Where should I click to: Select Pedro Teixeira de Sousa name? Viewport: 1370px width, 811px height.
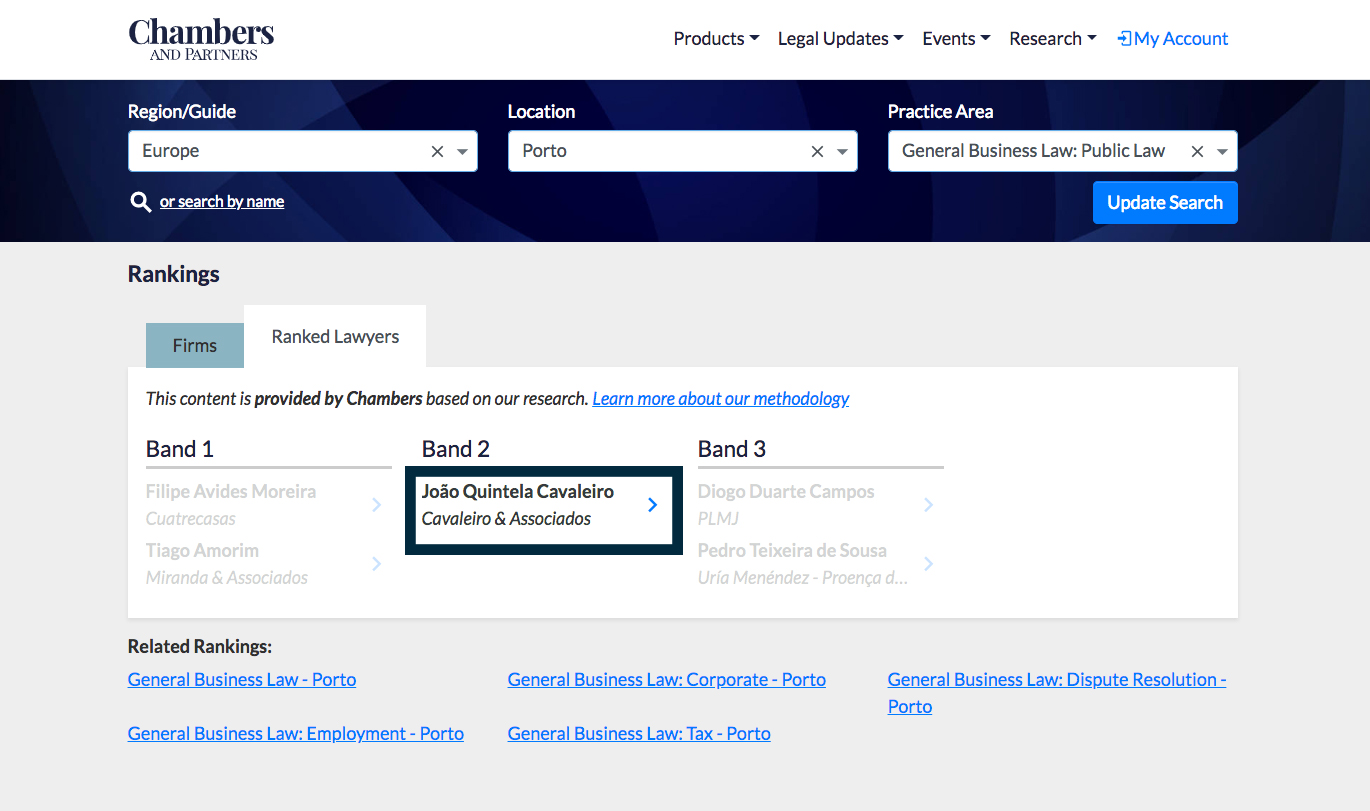pos(792,551)
